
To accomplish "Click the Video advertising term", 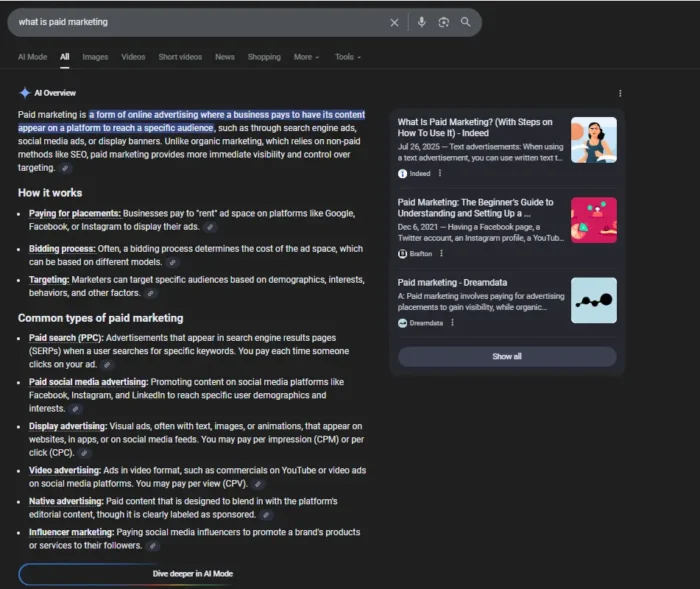I will pyautogui.click(x=65, y=471).
